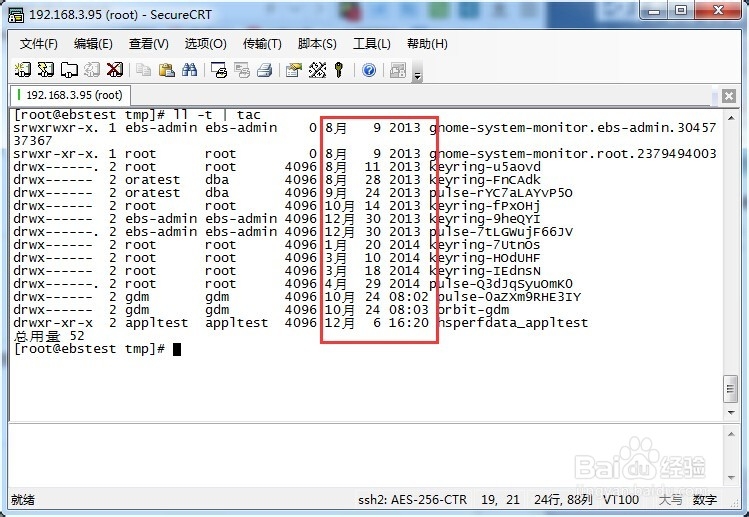Click the VT100 status bar entry
Screen dimensions: 749x517
click(x=621, y=500)
